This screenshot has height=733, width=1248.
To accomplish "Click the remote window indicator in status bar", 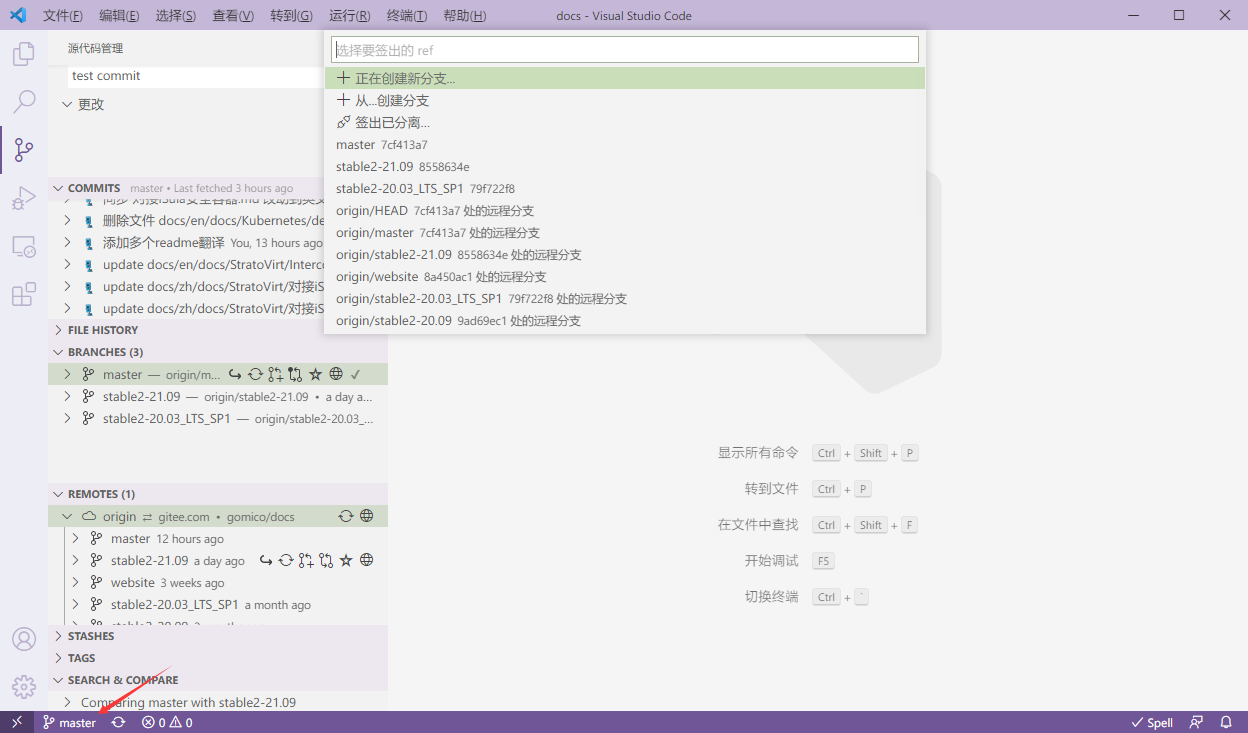I will coord(17,722).
